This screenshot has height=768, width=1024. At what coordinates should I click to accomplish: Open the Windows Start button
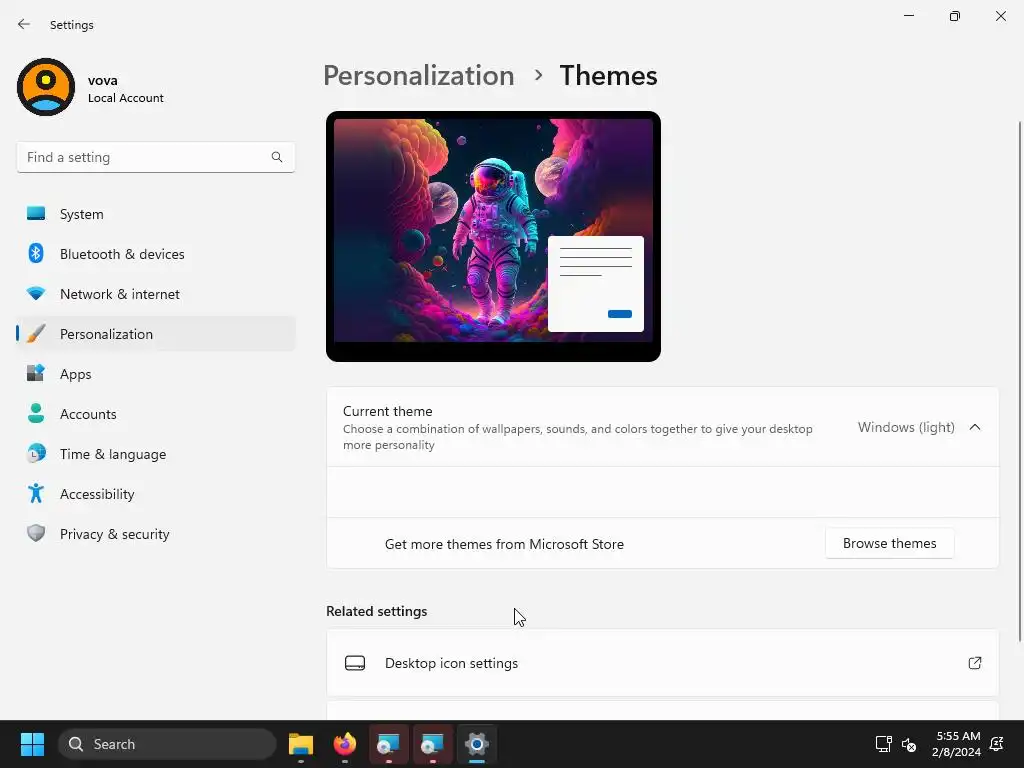click(32, 744)
